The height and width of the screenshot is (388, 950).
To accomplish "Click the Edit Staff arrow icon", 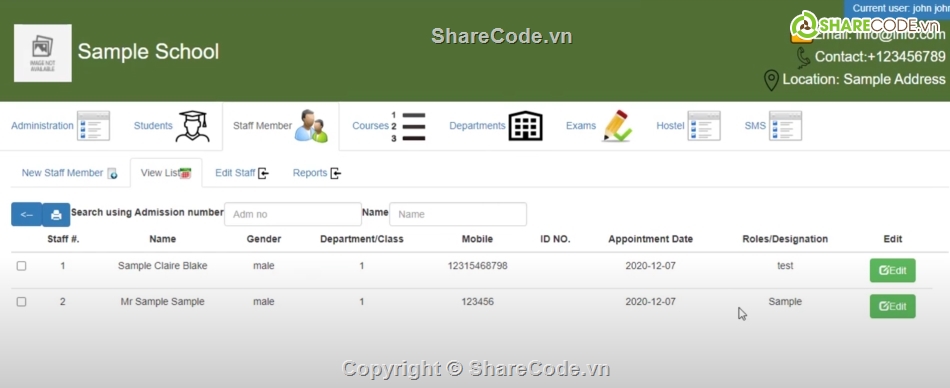I will [263, 173].
